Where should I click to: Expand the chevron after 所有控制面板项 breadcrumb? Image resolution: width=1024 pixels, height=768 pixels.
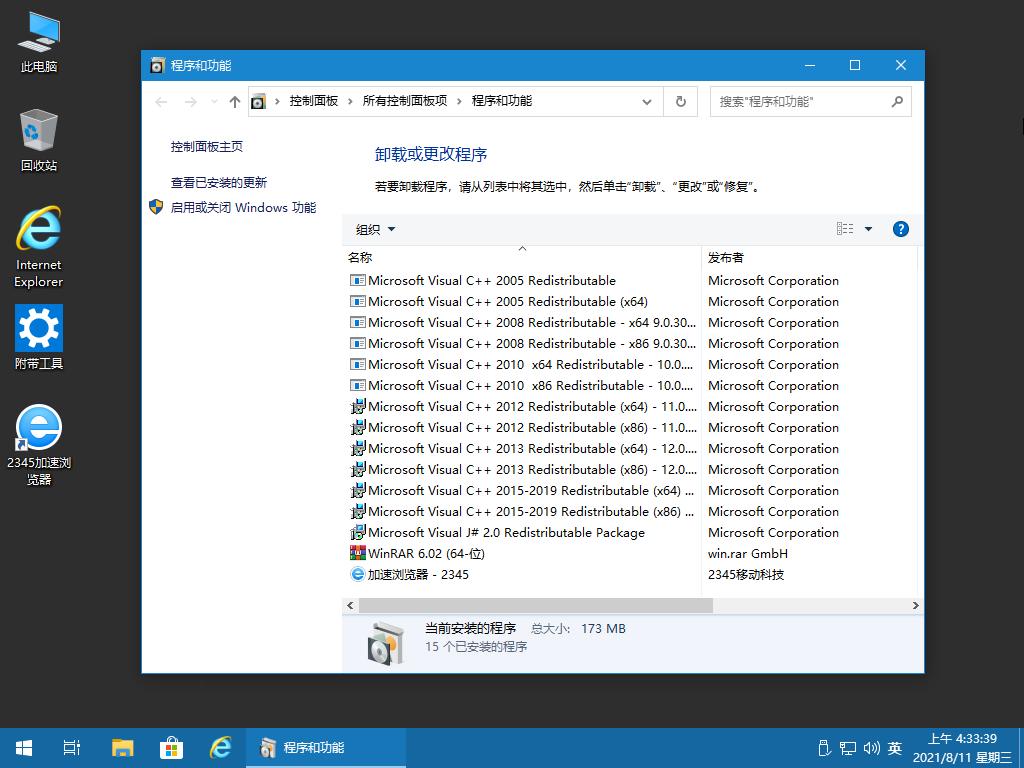[x=459, y=102]
